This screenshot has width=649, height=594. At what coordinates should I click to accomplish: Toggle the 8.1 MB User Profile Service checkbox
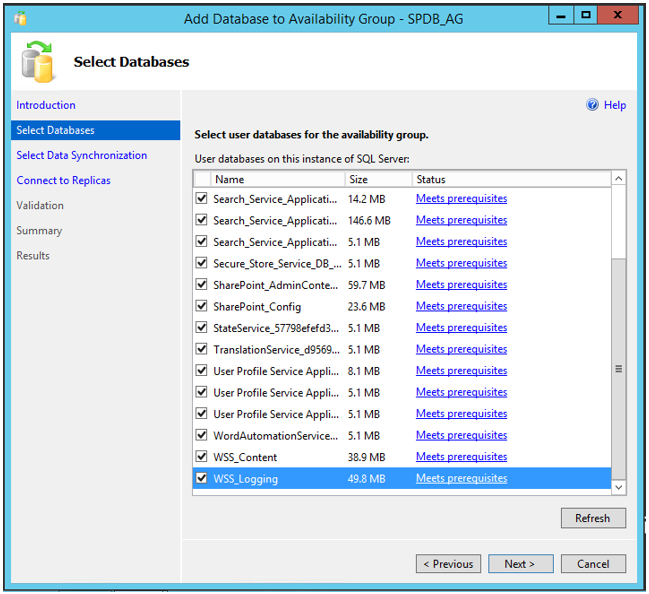pos(202,370)
